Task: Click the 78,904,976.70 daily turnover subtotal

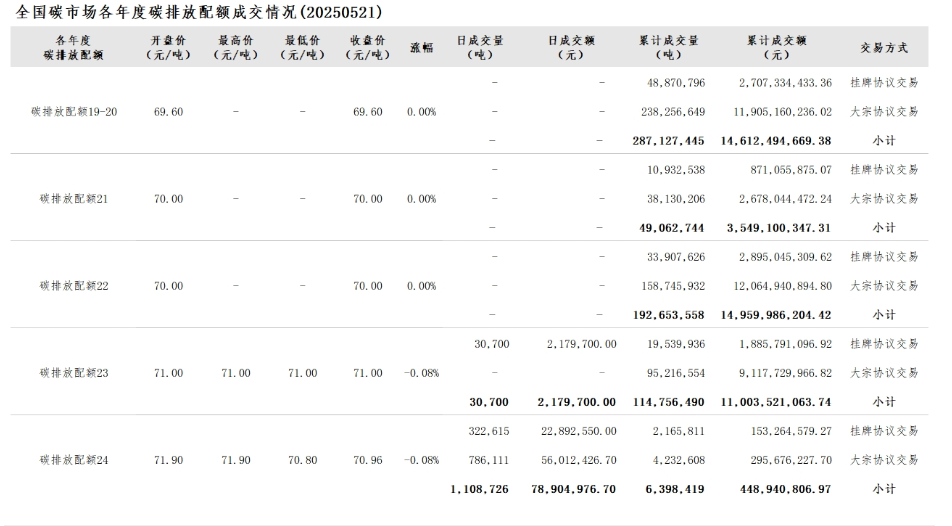Action: tap(573, 489)
